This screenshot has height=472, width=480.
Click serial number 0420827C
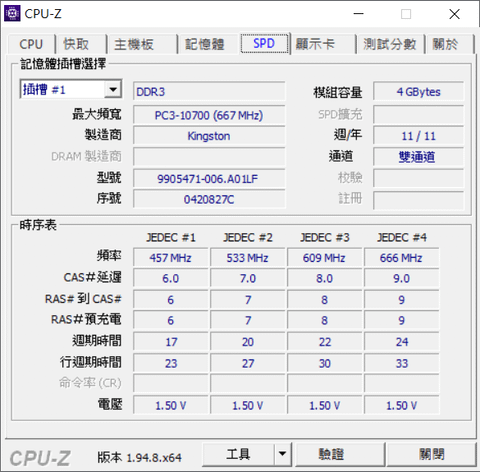(209, 199)
